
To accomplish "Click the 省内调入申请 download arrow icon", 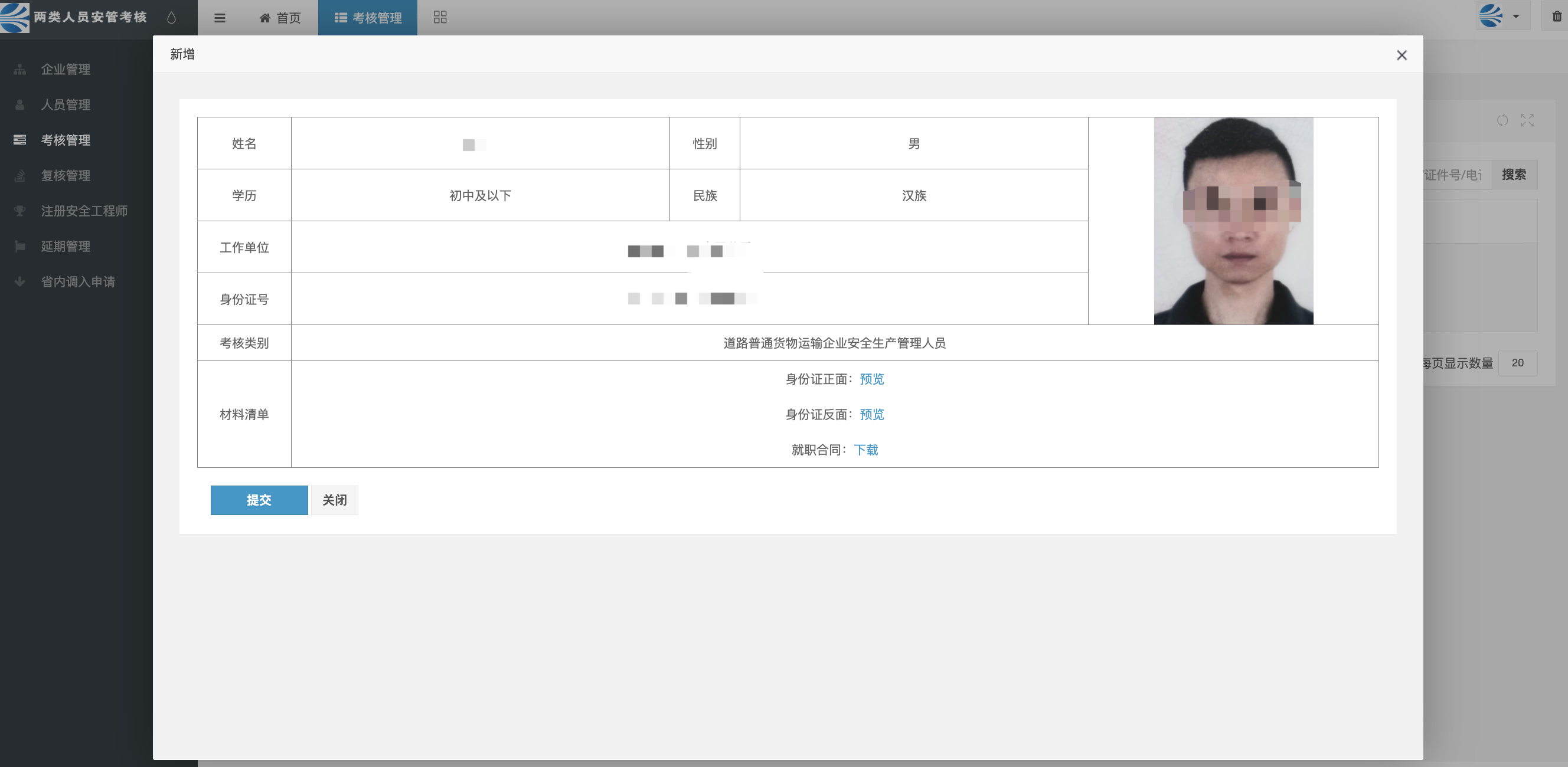I will pos(20,281).
